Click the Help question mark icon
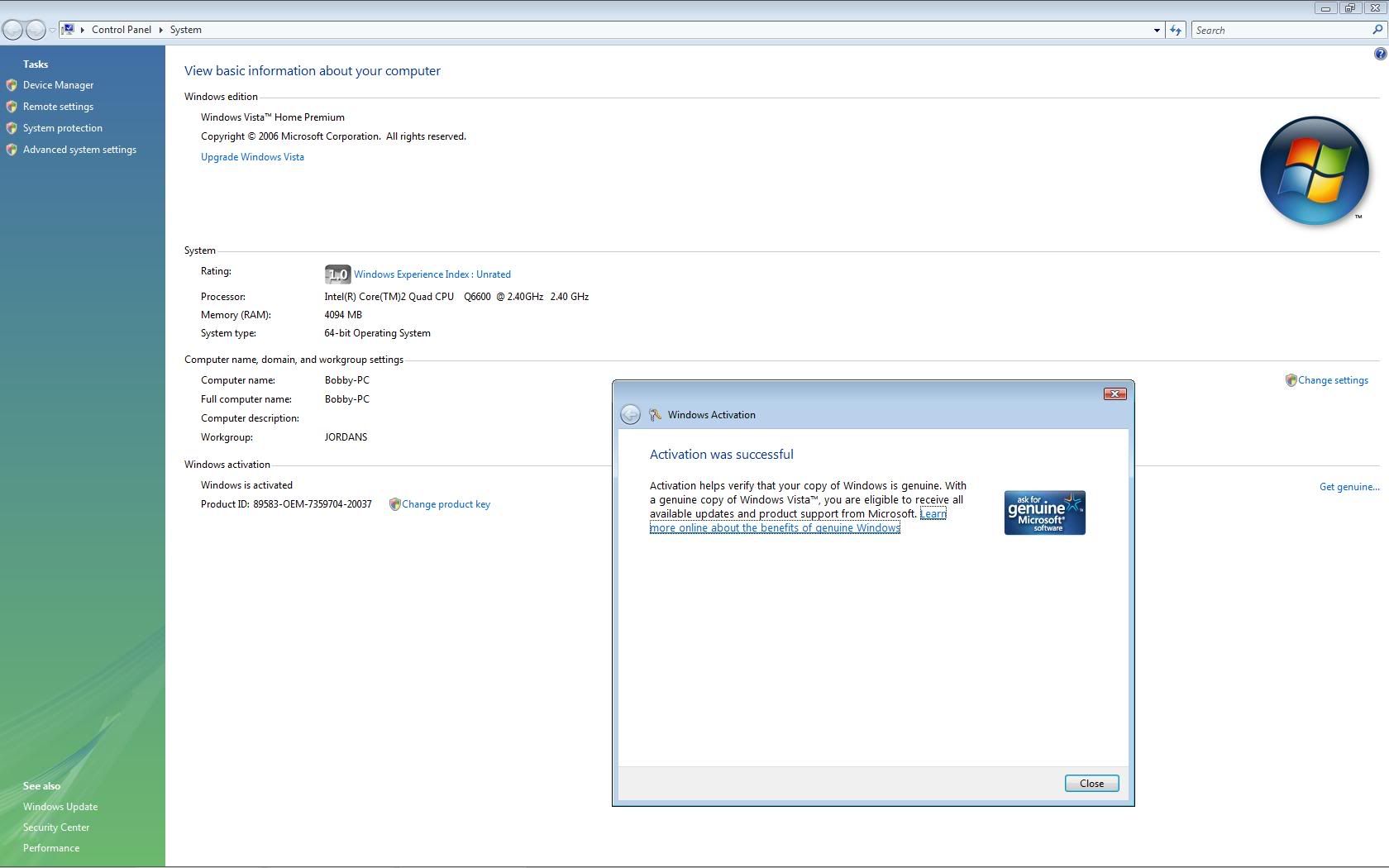The width and height of the screenshot is (1389, 868). click(1380, 54)
